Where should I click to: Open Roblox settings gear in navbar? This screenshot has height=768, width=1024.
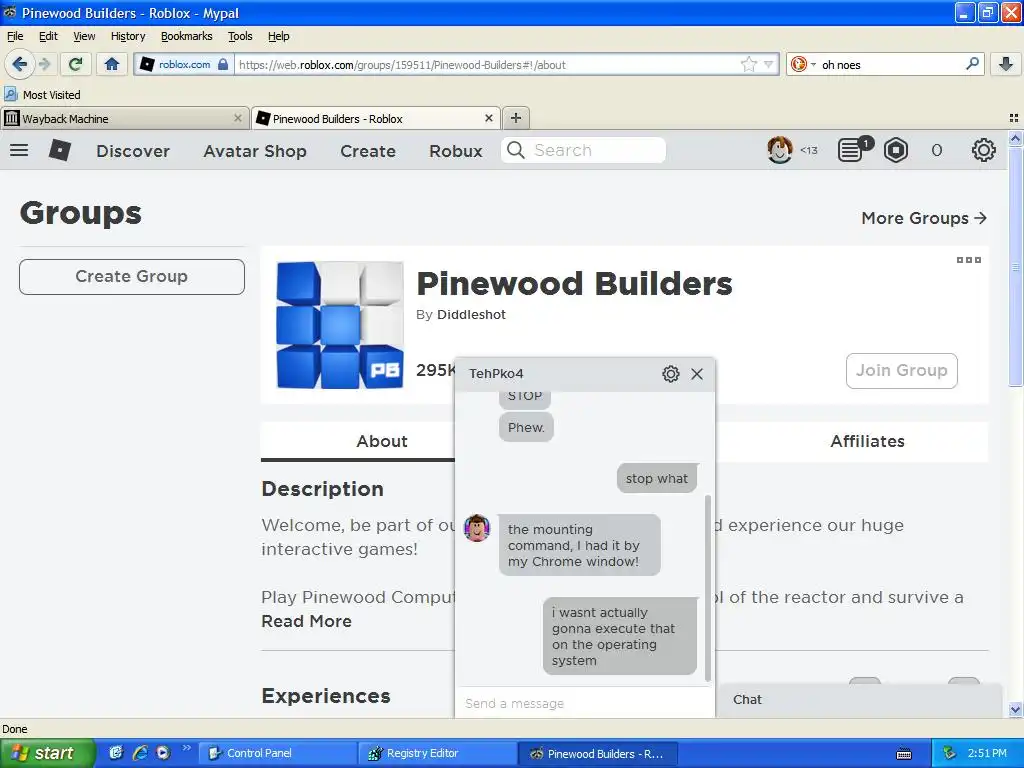pyautogui.click(x=984, y=150)
